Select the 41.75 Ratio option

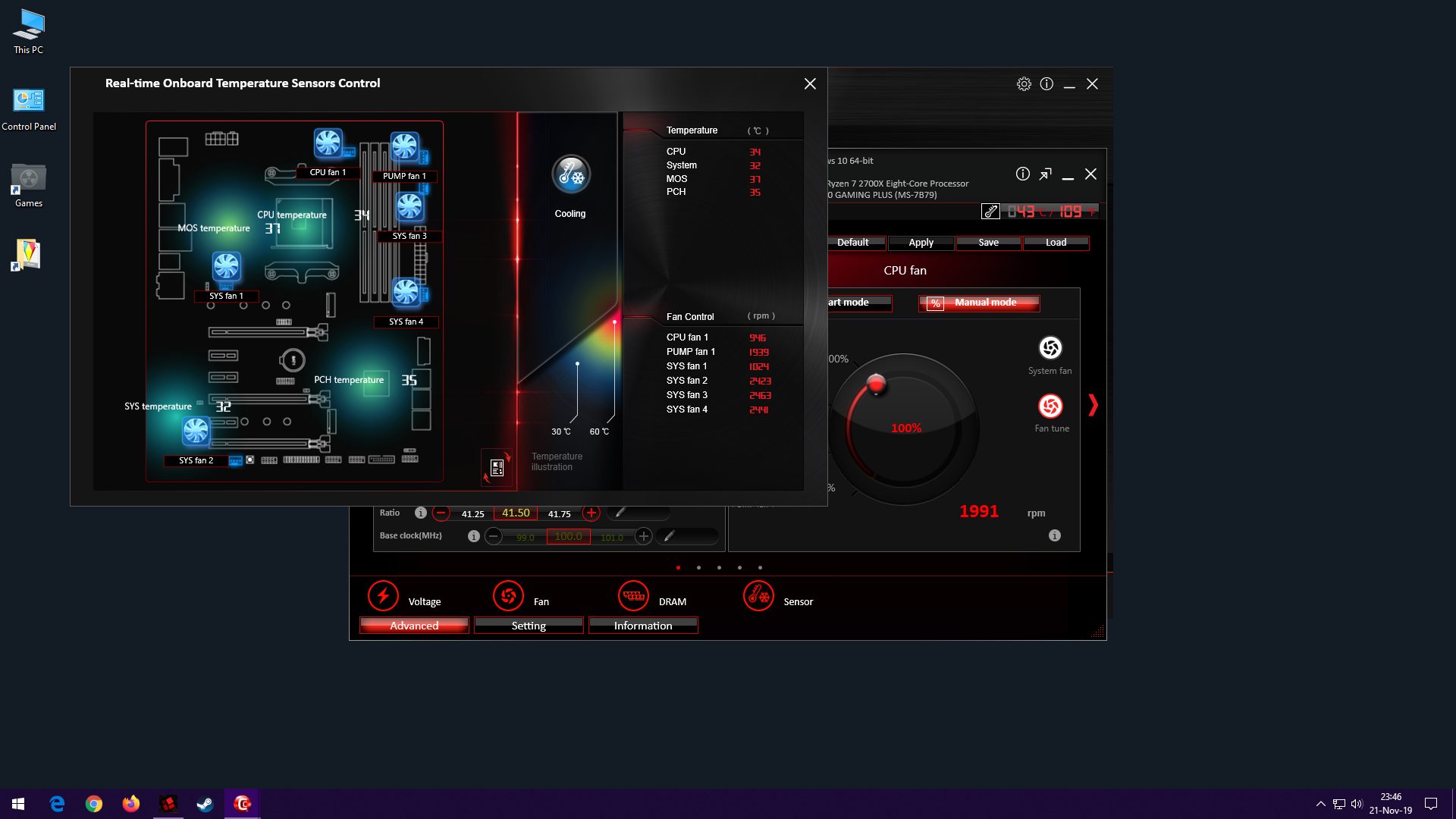click(x=560, y=514)
